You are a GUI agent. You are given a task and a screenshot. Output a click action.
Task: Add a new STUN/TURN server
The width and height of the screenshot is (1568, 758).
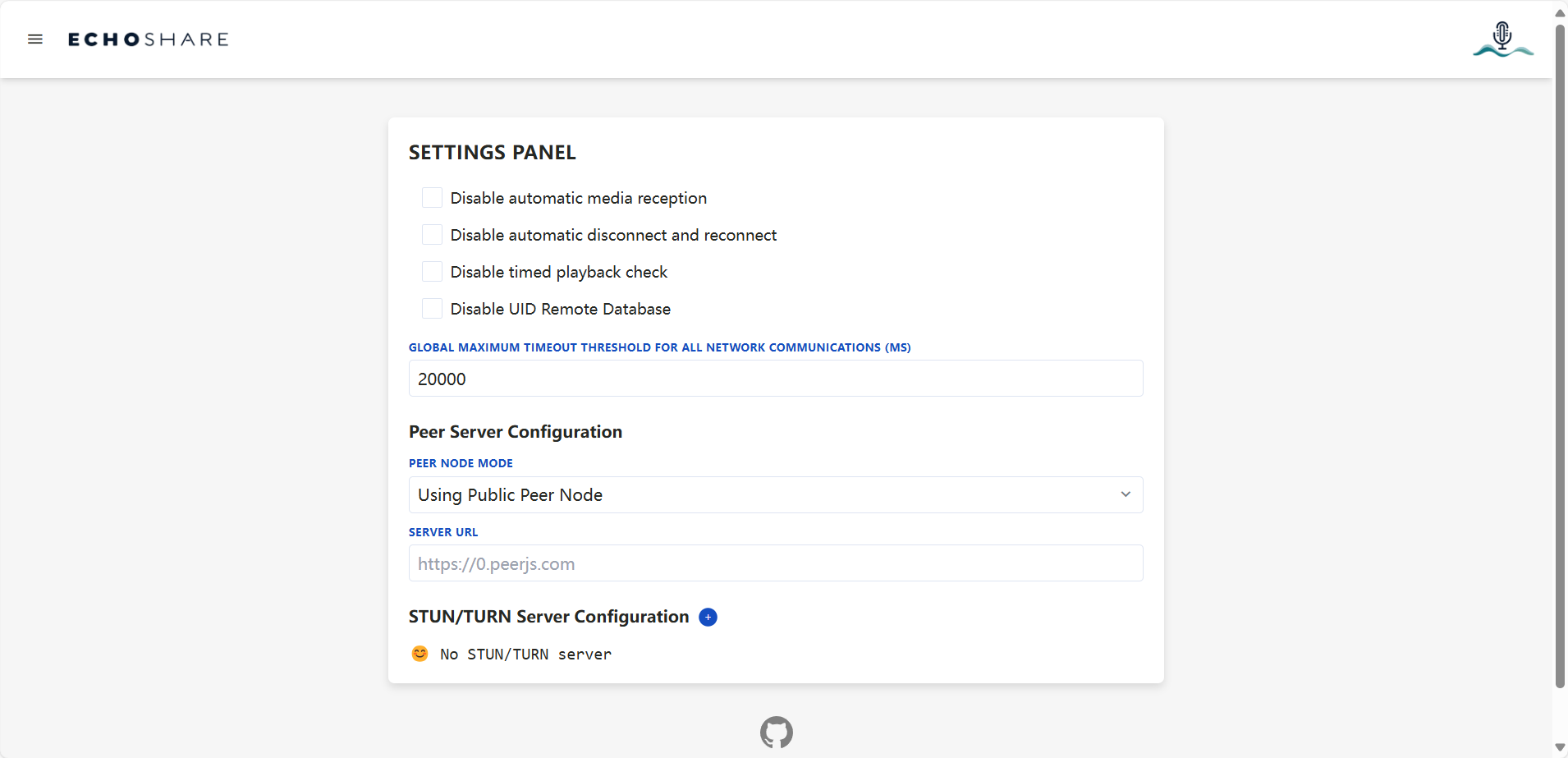coord(708,618)
